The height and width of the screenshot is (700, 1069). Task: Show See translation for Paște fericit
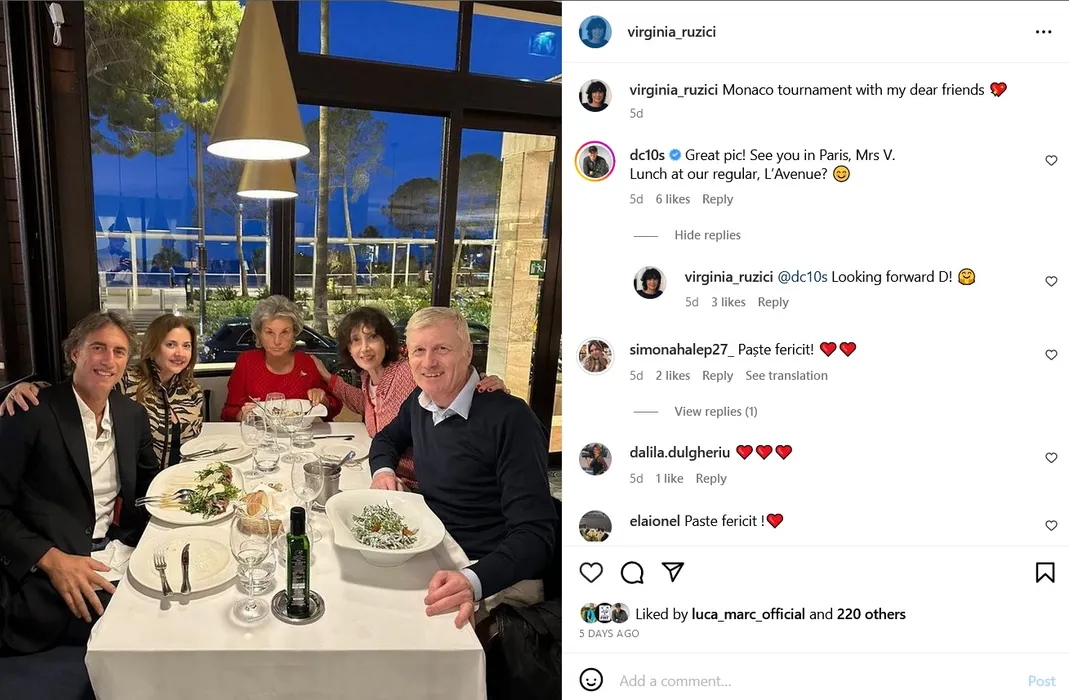786,376
